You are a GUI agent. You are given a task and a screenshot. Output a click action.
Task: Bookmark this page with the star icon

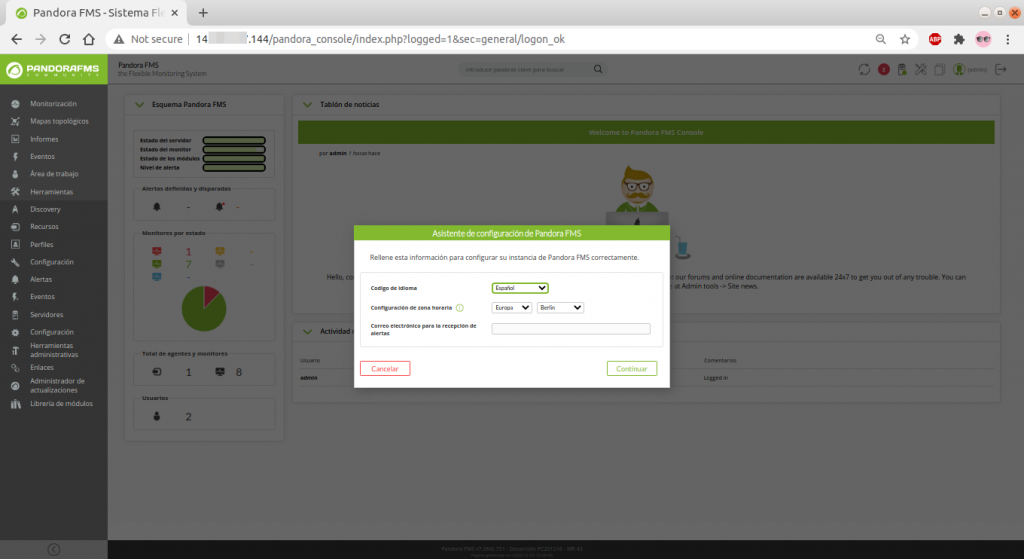(905, 39)
